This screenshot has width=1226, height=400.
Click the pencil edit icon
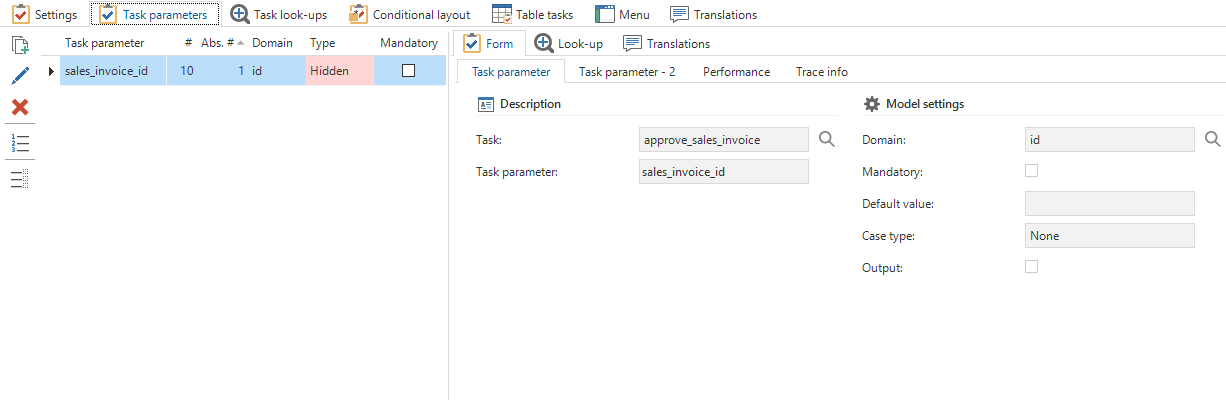click(x=20, y=76)
